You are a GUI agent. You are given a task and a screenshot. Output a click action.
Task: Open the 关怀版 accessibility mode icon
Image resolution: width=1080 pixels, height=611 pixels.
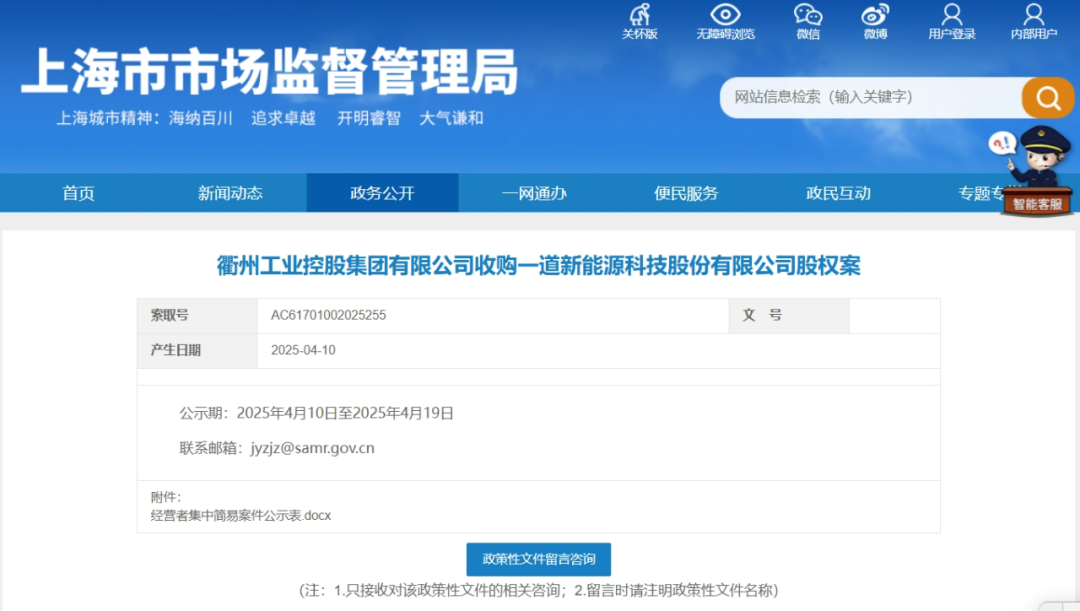(640, 21)
